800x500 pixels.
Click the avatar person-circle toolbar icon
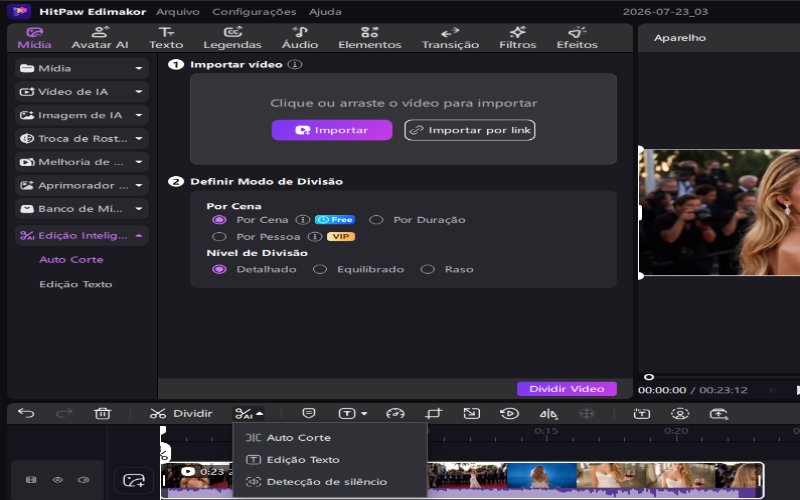pyautogui.click(x=680, y=414)
